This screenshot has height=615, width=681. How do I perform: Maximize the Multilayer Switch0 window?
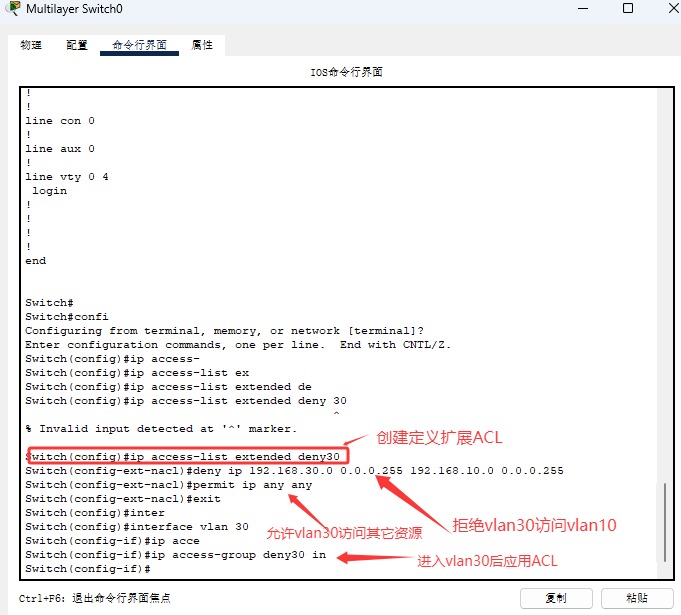599,9
